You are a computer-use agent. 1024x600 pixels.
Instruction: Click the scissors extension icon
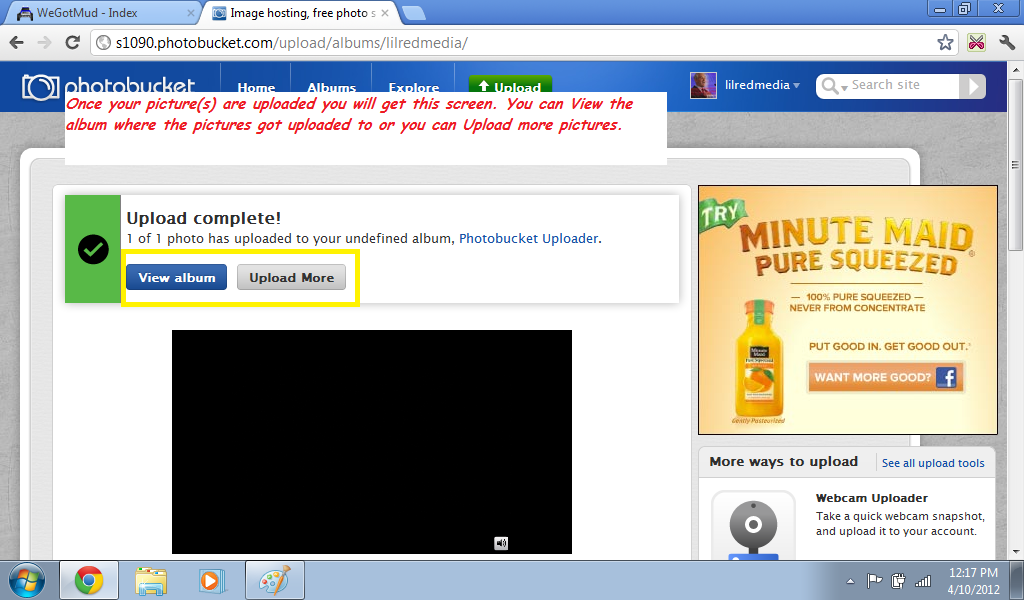click(976, 43)
